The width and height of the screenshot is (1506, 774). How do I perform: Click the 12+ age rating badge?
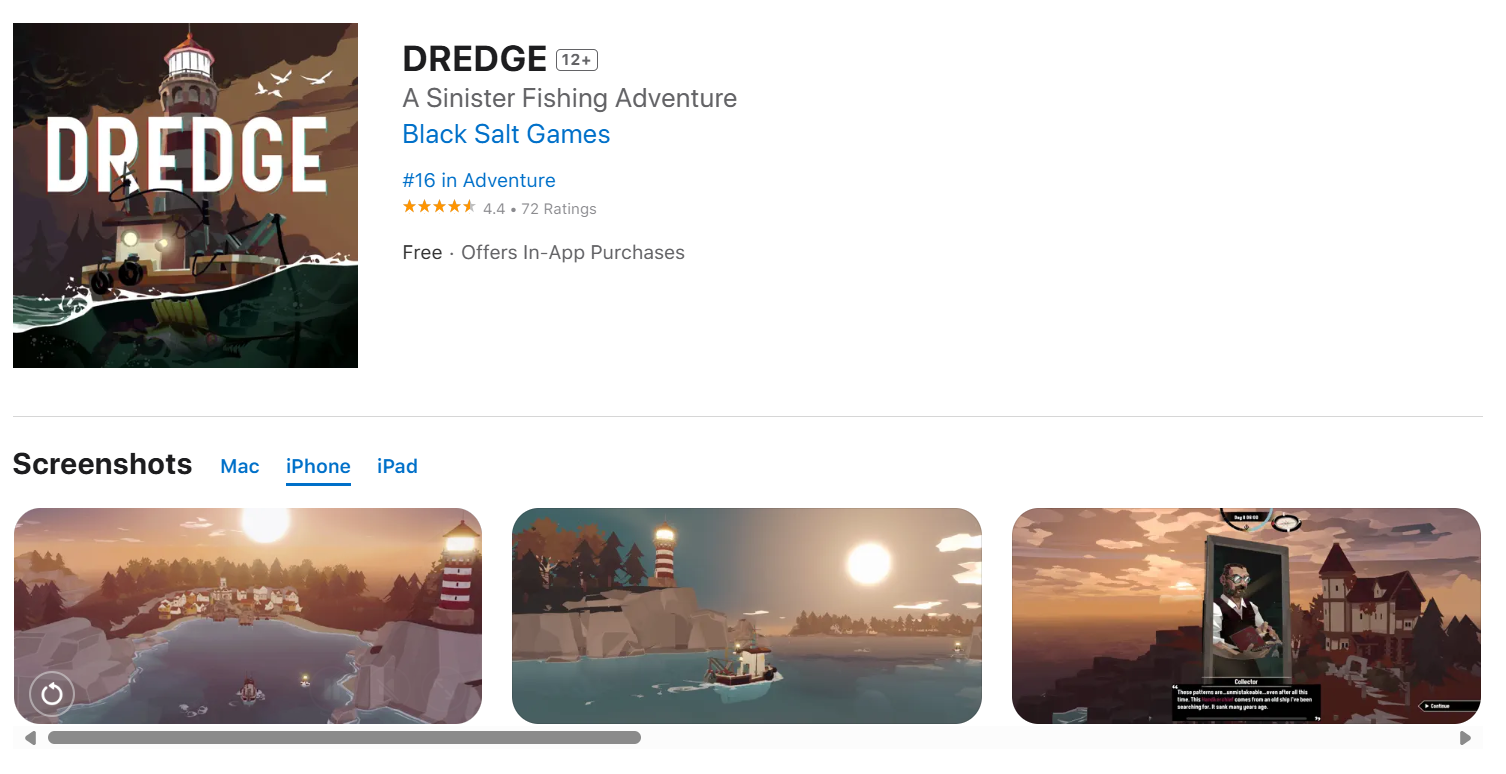[577, 60]
